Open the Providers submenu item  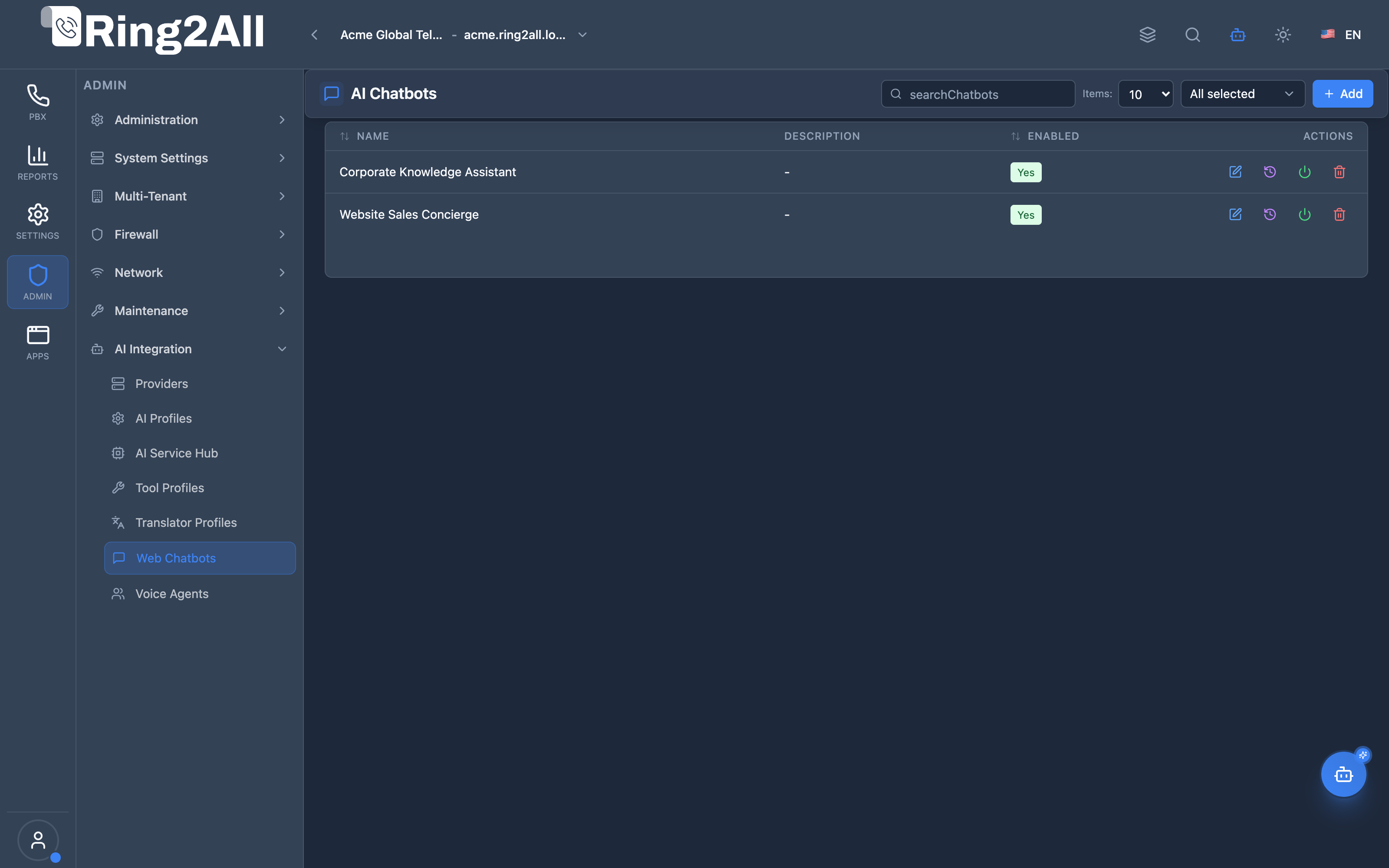[200, 384]
